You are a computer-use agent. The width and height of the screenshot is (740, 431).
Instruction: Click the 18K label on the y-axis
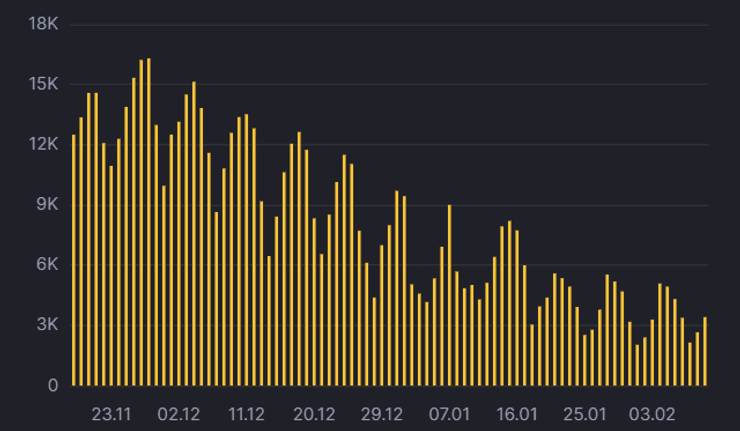tap(44, 24)
